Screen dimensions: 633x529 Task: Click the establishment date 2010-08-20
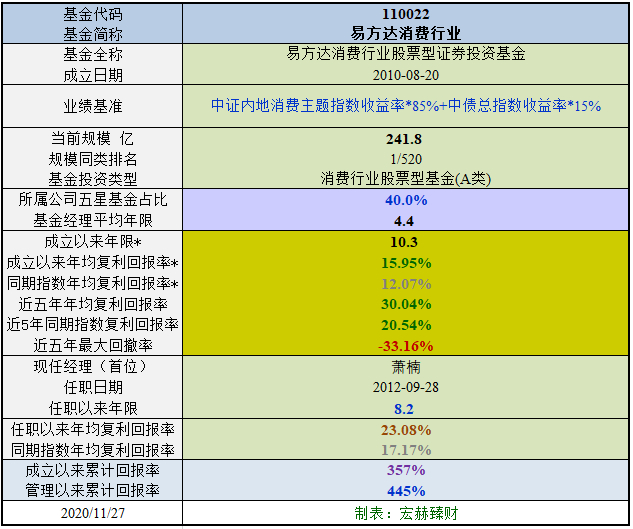pyautogui.click(x=406, y=76)
